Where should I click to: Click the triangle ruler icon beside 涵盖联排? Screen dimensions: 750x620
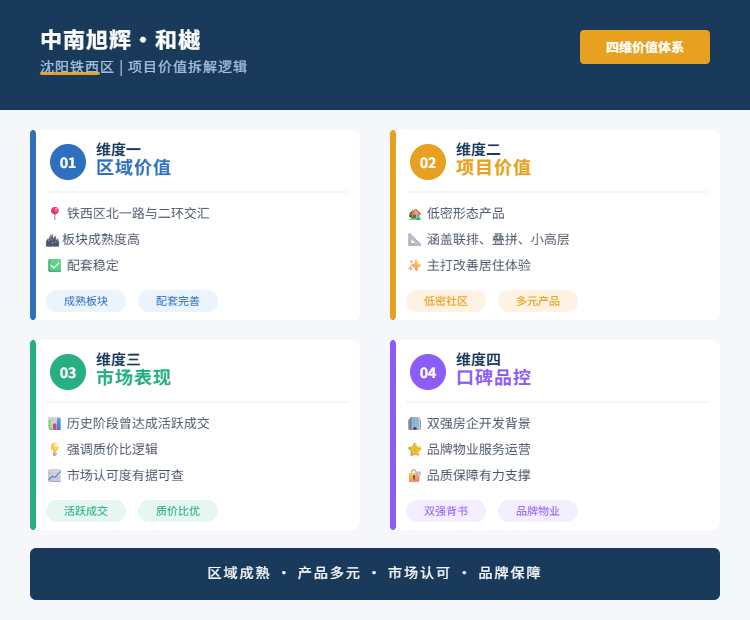(415, 240)
